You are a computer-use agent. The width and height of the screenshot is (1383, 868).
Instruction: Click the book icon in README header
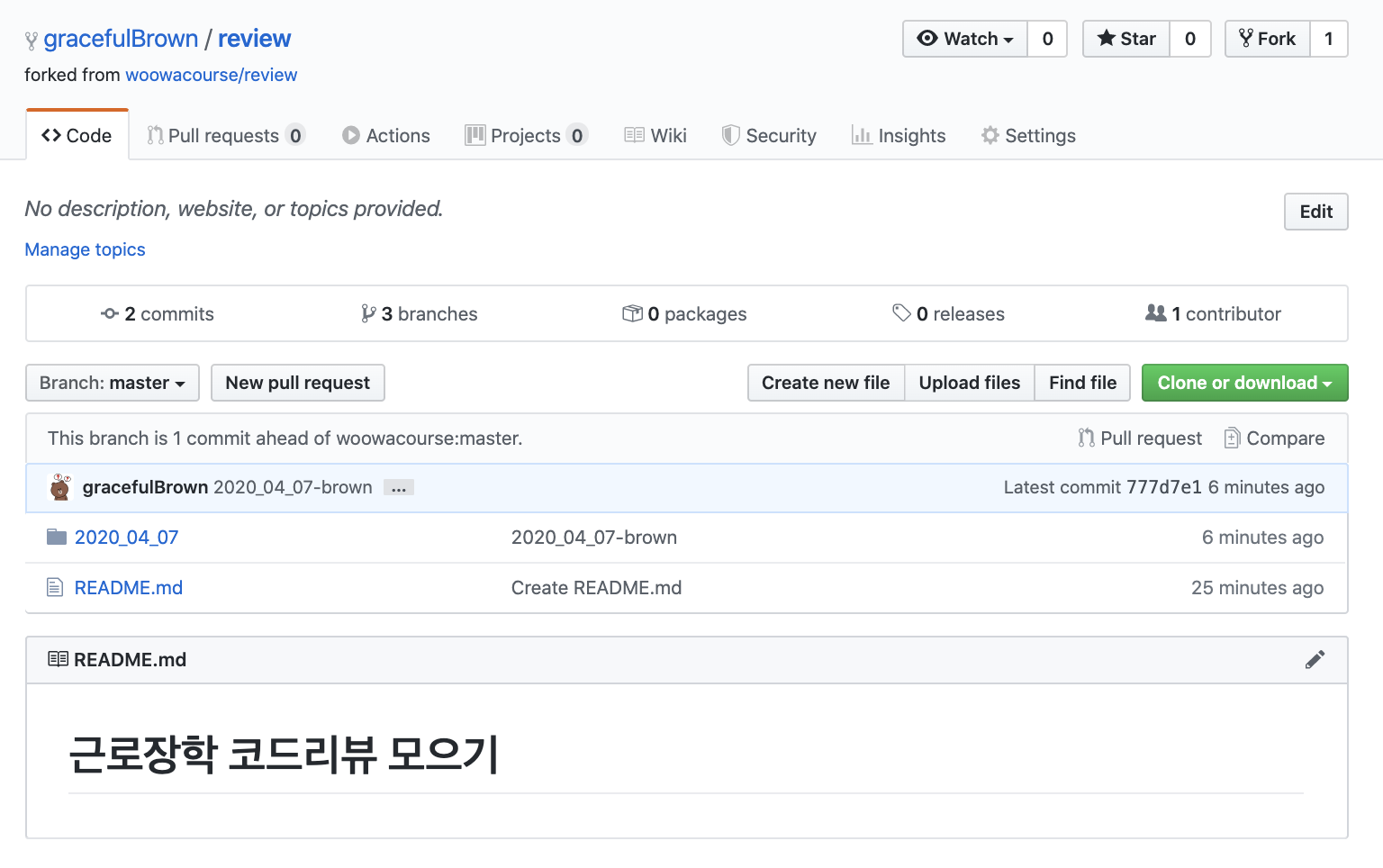point(58,659)
